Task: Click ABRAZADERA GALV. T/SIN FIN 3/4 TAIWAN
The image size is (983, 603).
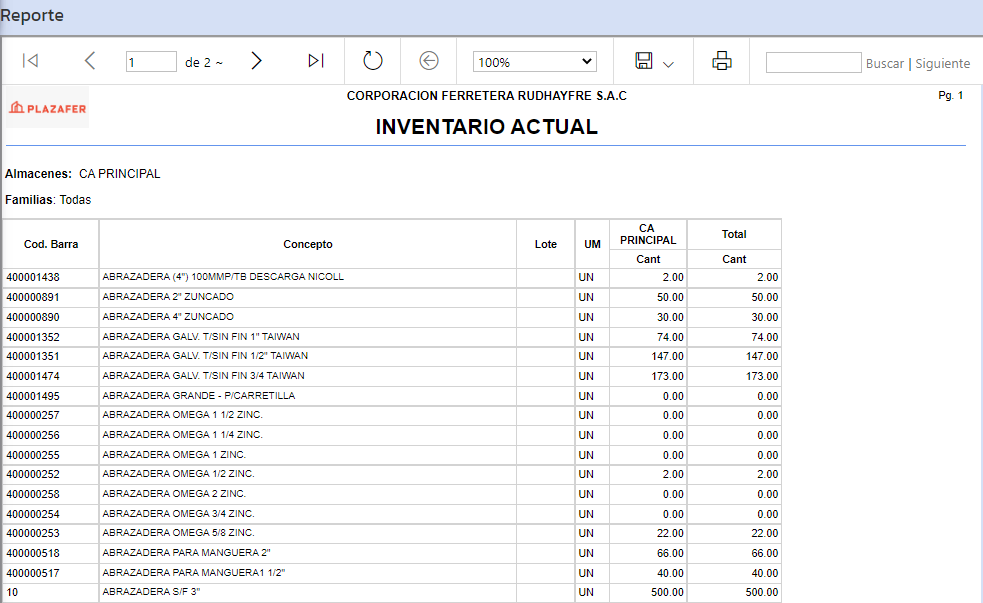Action: [203, 375]
